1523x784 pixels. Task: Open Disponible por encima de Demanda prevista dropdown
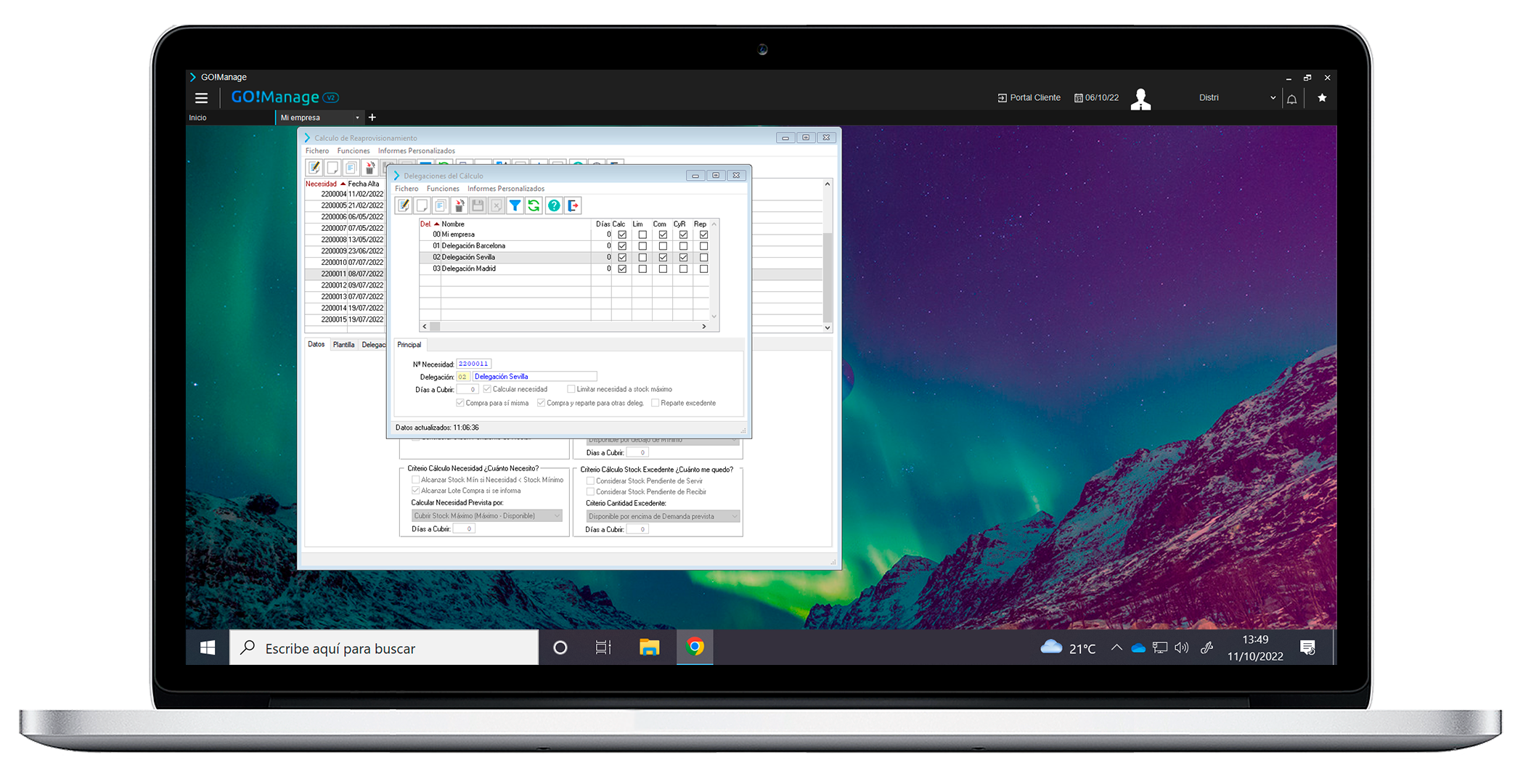pos(662,517)
